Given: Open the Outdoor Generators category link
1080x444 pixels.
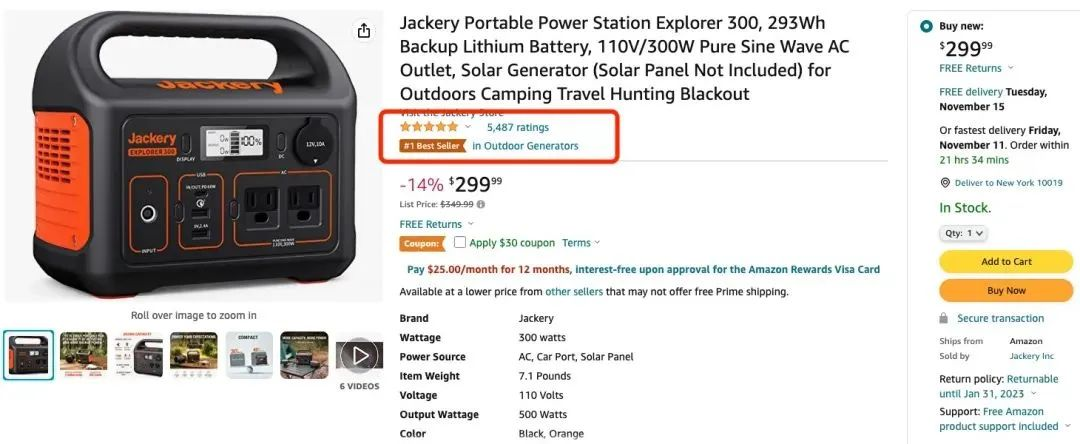Looking at the screenshot, I should (x=525, y=146).
